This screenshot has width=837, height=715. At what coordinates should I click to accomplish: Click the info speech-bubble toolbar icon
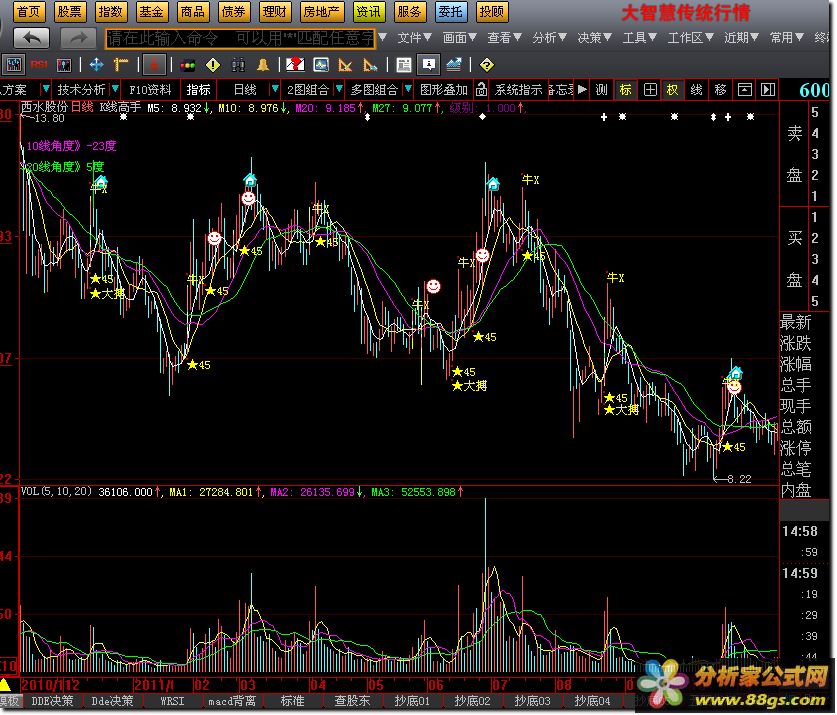click(429, 65)
